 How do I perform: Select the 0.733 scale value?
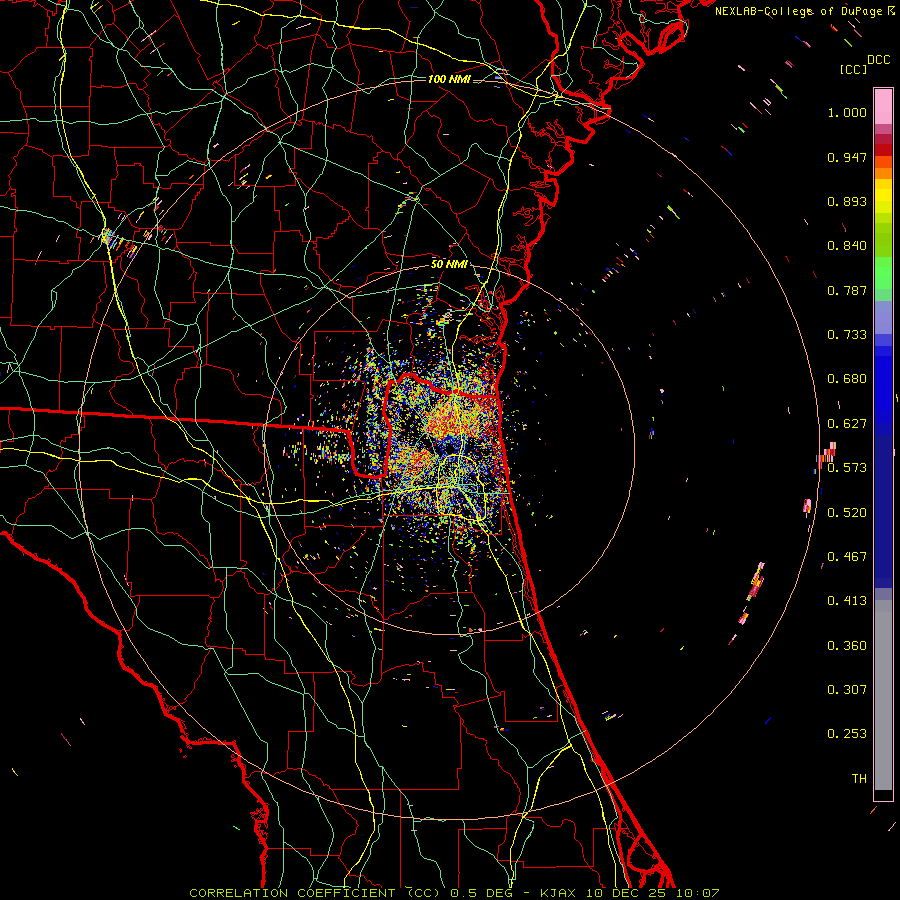[x=847, y=335]
